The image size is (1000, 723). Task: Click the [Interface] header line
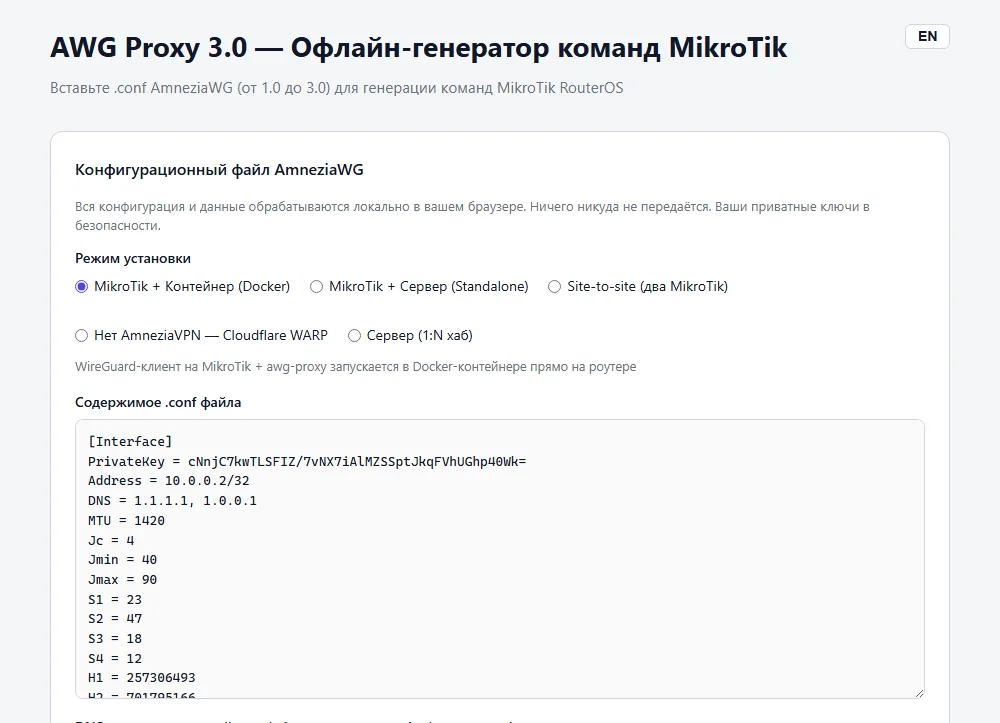(x=130, y=441)
